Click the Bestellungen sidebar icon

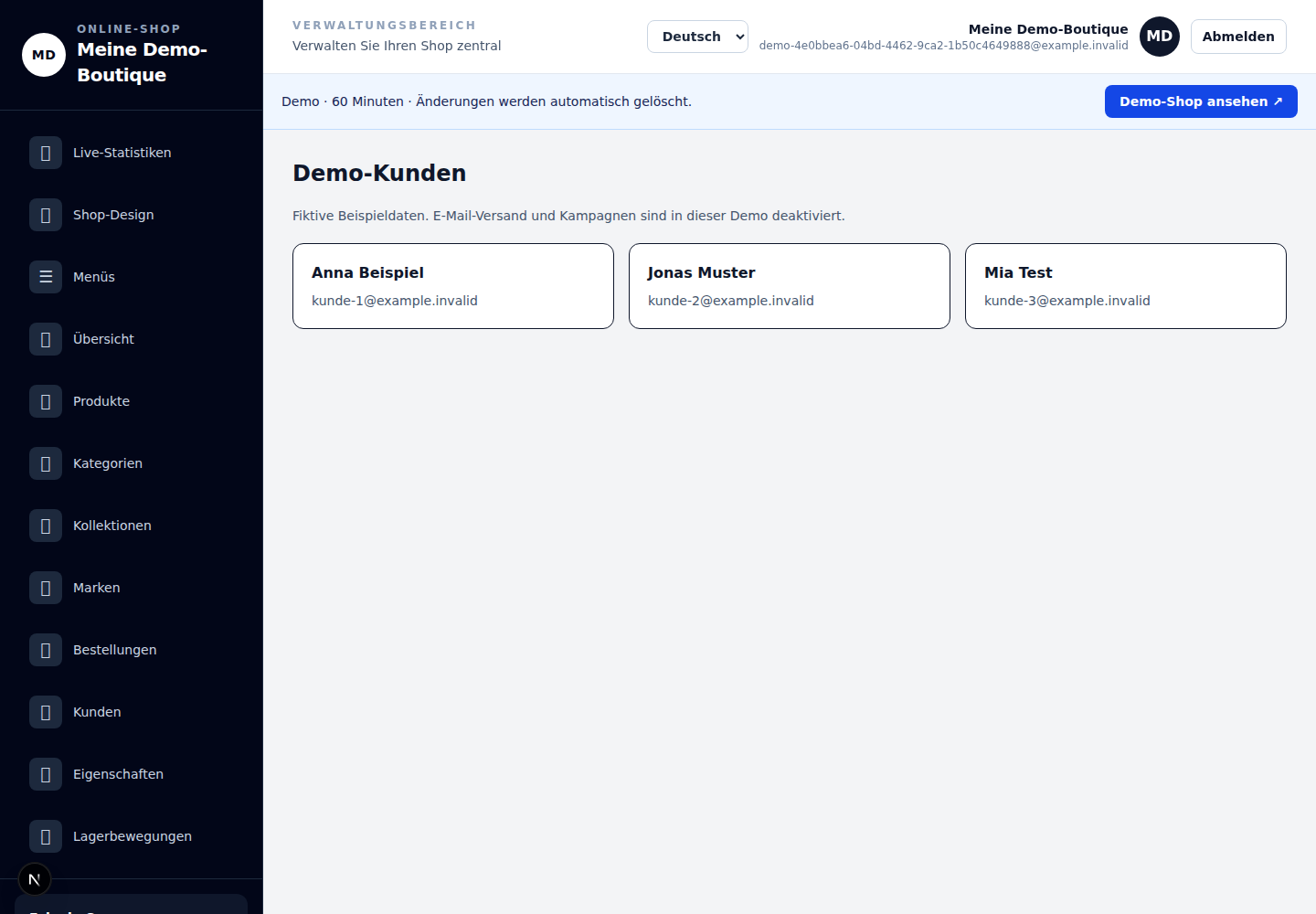pos(46,650)
